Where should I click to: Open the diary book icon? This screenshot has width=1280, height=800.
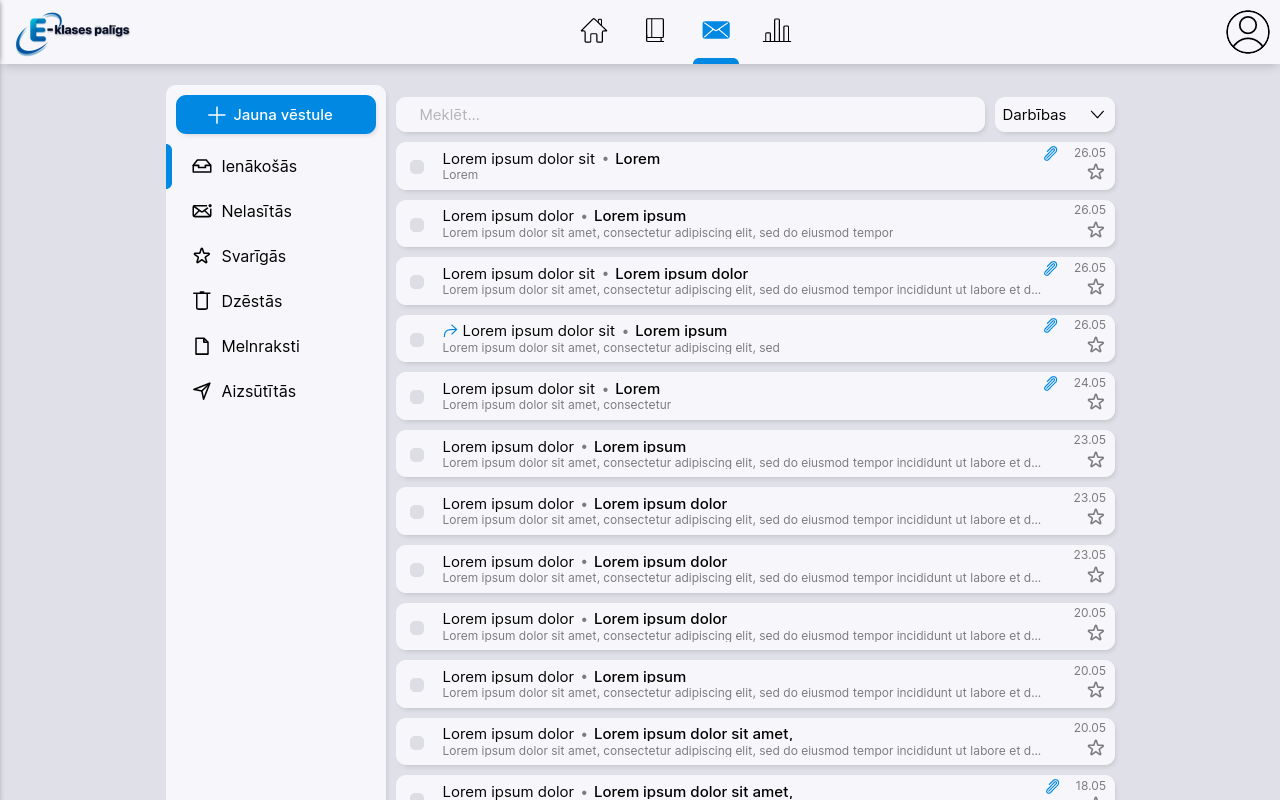pyautogui.click(x=655, y=31)
